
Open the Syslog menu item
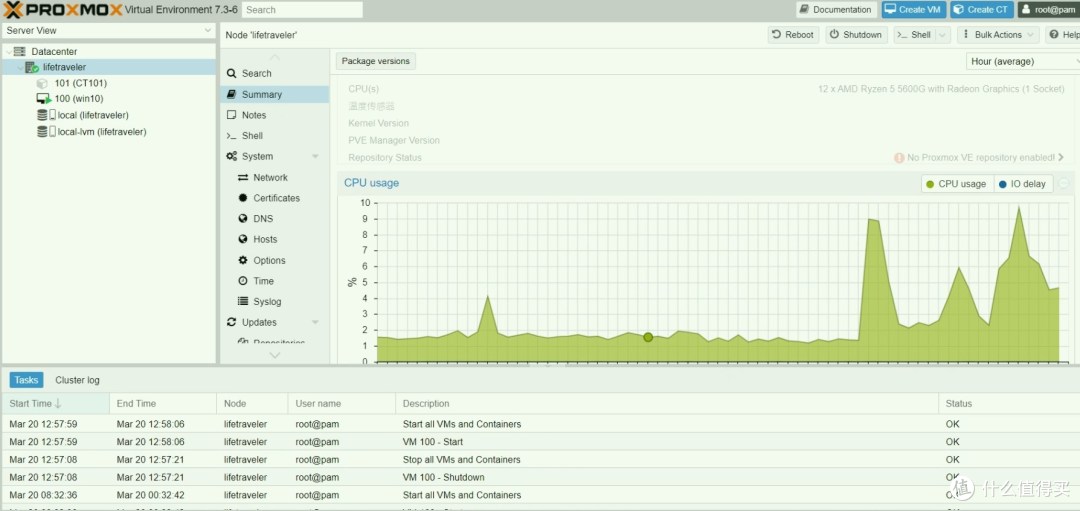click(x=275, y=302)
